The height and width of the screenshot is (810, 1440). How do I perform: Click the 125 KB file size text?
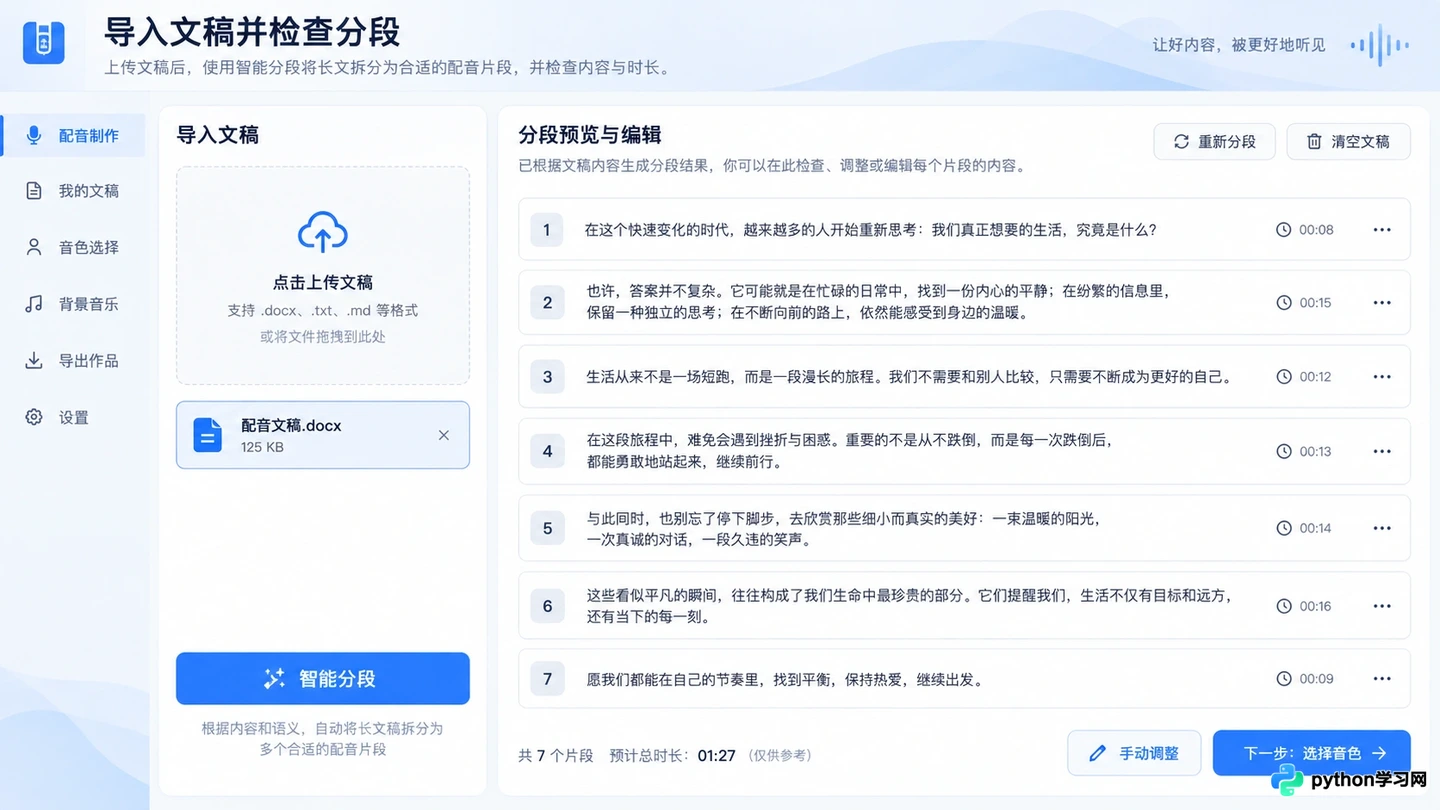(262, 447)
